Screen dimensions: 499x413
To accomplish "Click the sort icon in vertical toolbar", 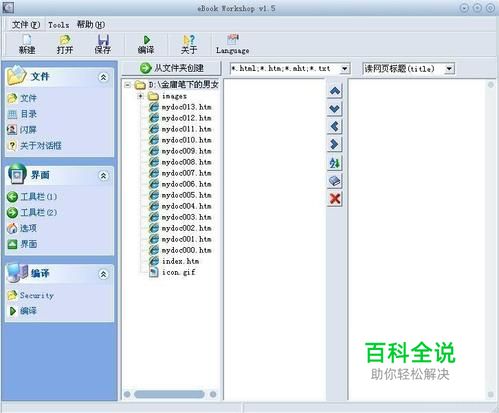I will coord(335,163).
